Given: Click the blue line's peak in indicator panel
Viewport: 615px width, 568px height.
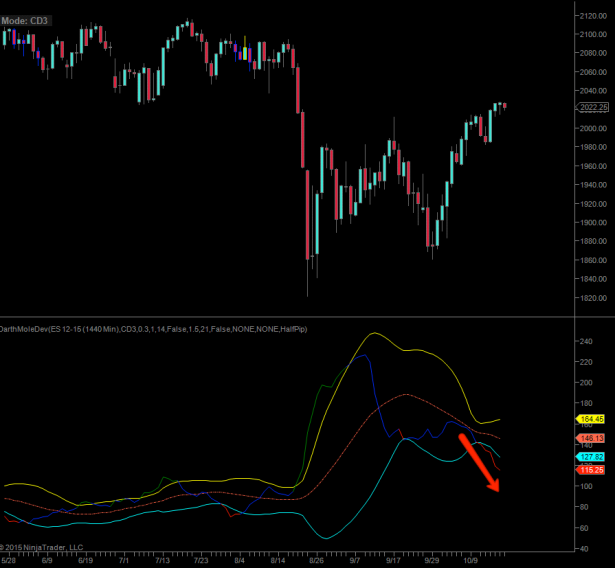Looking at the screenshot, I should pos(359,355).
